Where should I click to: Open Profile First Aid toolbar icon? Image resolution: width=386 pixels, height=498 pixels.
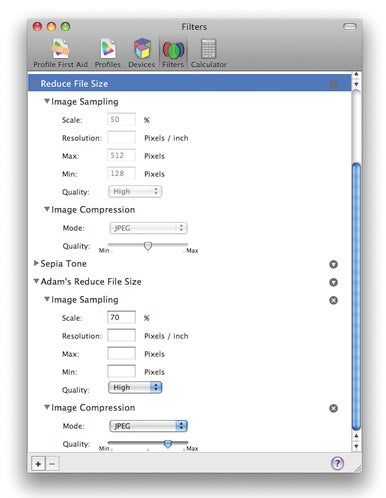60,53
